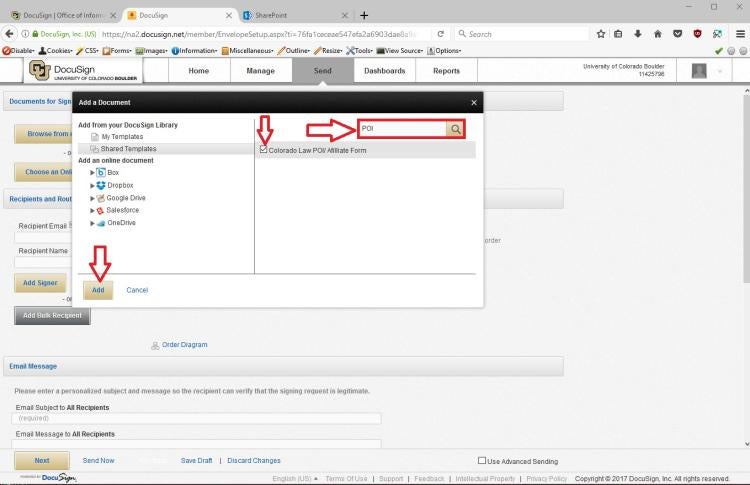Open the user profile avatar
This screenshot has width=750, height=485.
point(699,71)
